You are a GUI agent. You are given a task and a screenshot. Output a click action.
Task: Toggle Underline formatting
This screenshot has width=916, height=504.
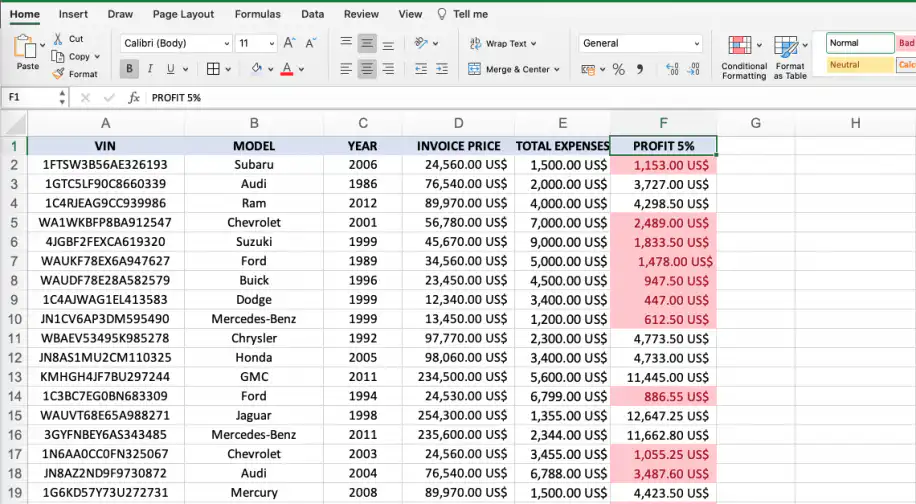(x=171, y=69)
